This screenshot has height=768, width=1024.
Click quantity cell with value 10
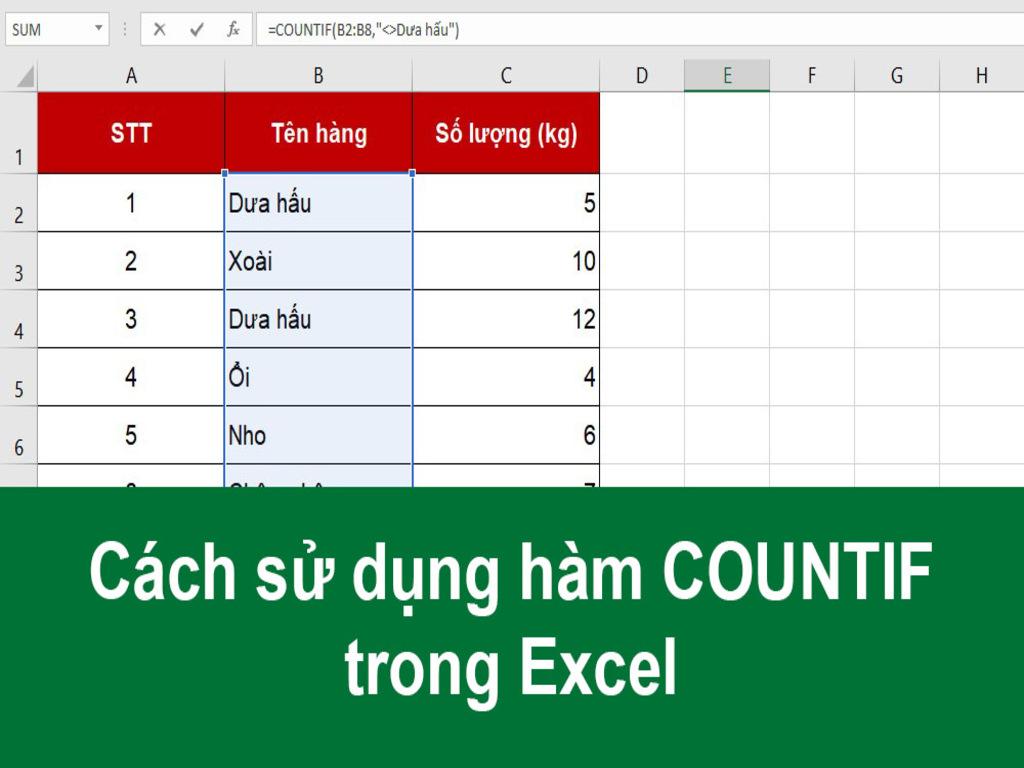tap(506, 261)
